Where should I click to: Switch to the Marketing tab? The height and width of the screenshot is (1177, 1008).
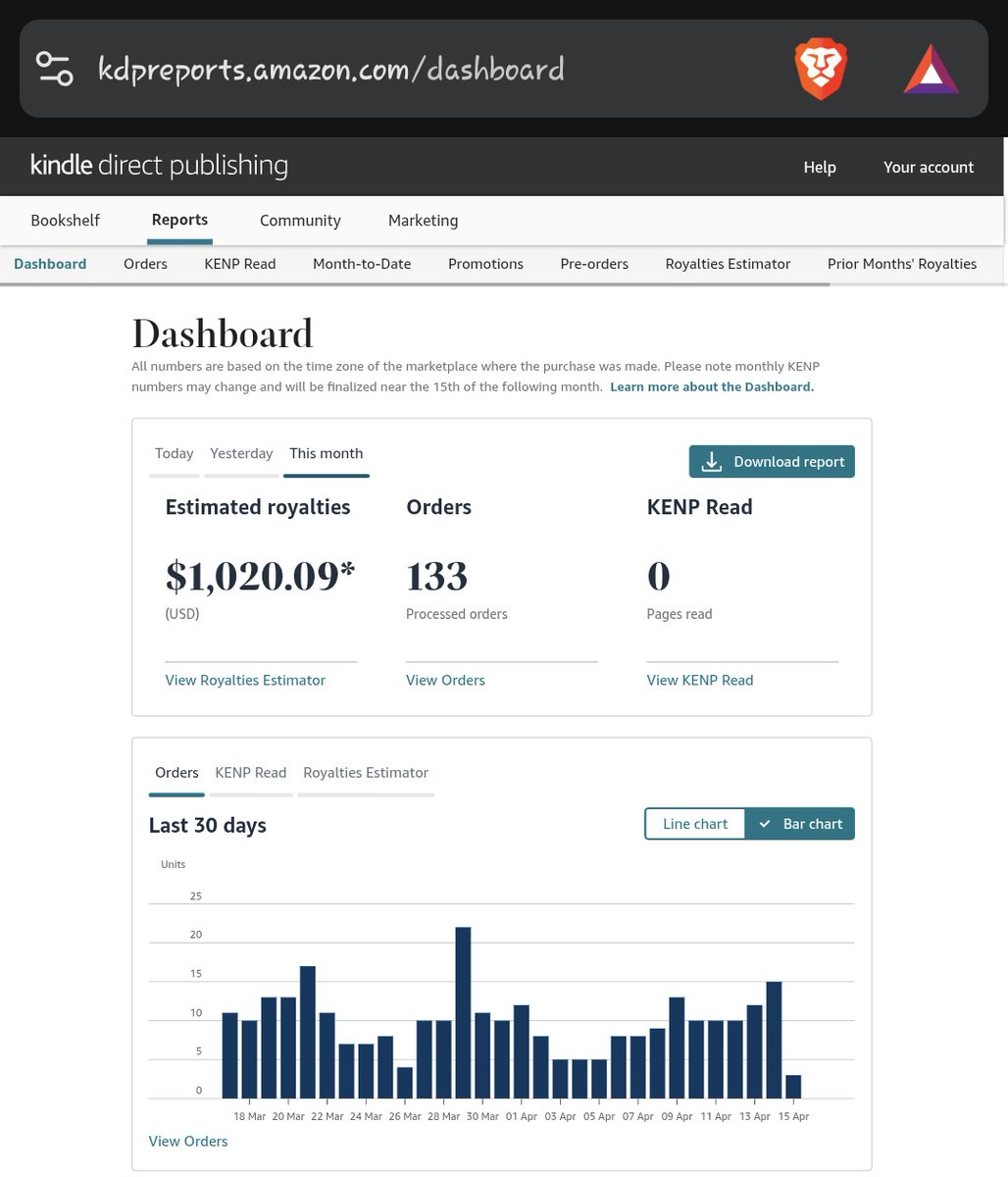[x=423, y=220]
